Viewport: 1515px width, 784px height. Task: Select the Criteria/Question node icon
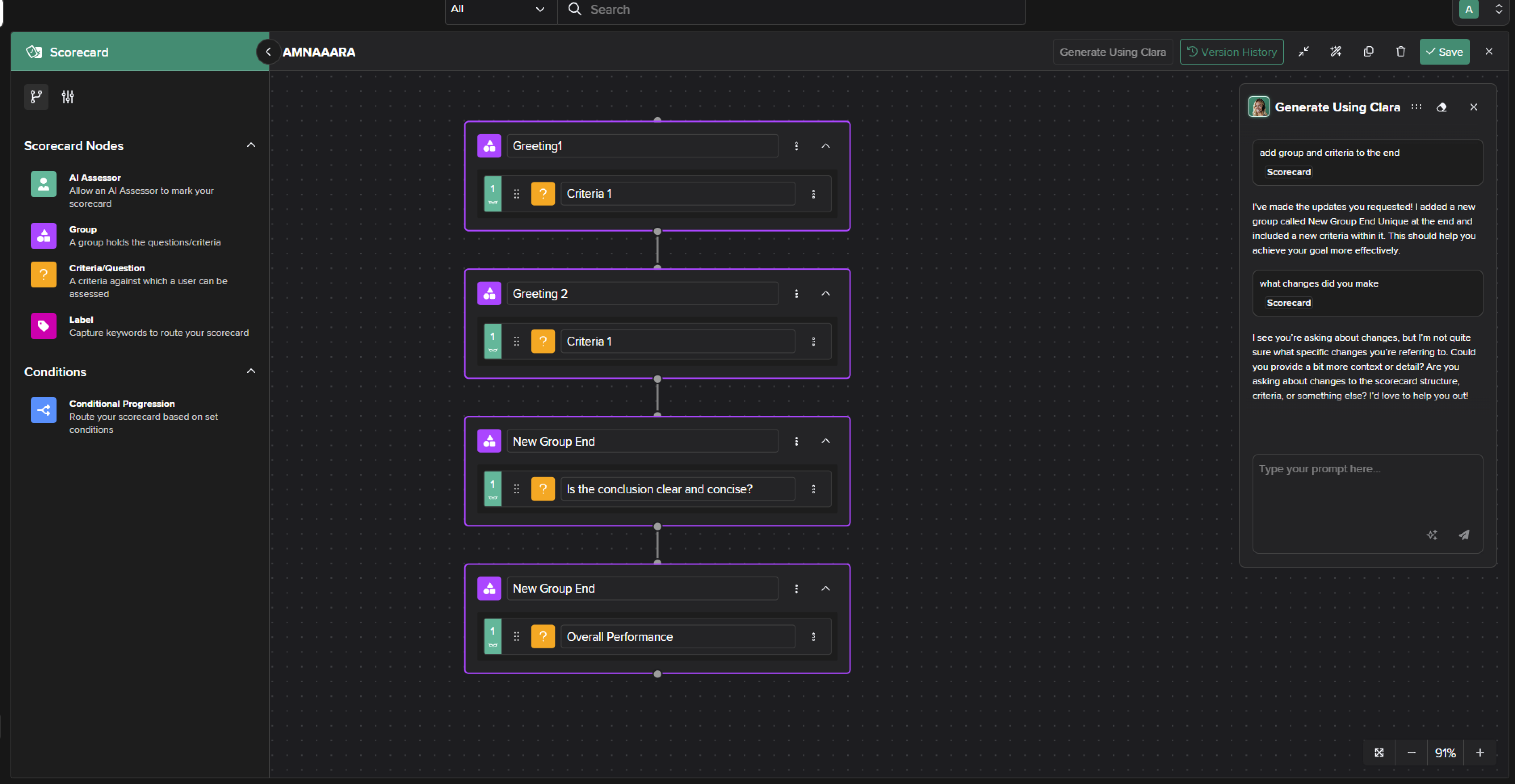[44, 275]
